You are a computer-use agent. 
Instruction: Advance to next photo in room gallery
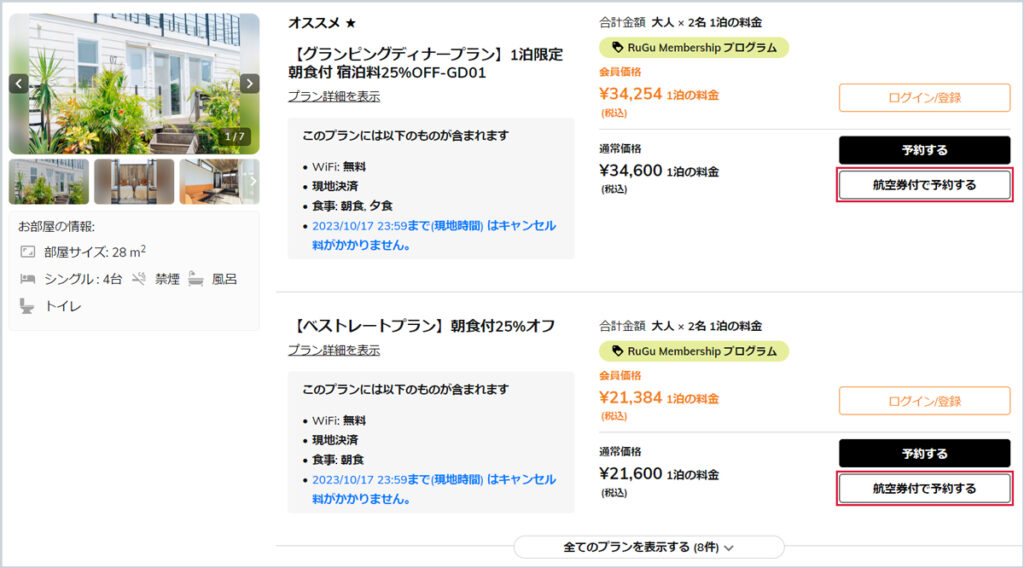(x=249, y=83)
